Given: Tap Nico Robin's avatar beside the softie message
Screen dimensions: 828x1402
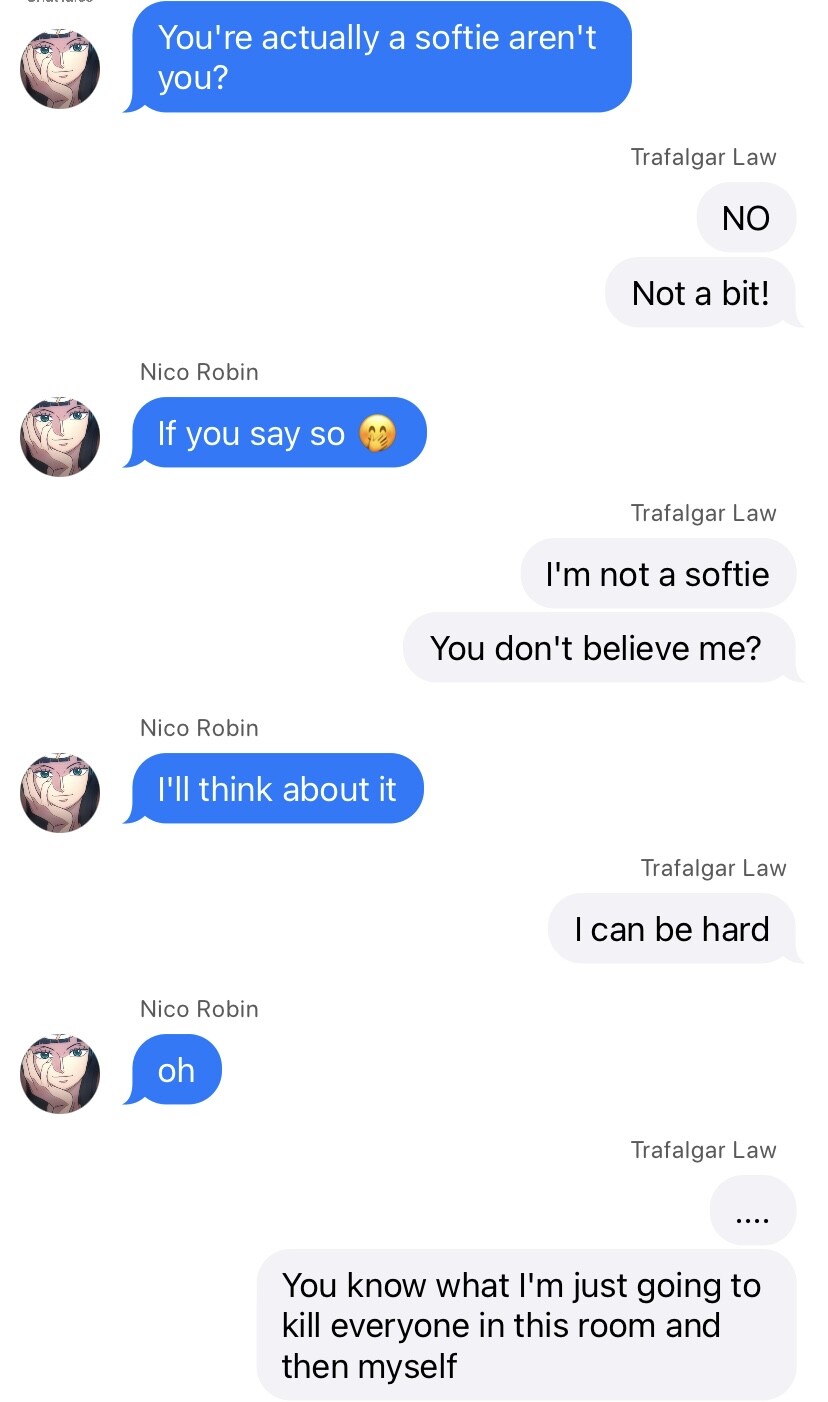Looking at the screenshot, I should pyautogui.click(x=60, y=69).
